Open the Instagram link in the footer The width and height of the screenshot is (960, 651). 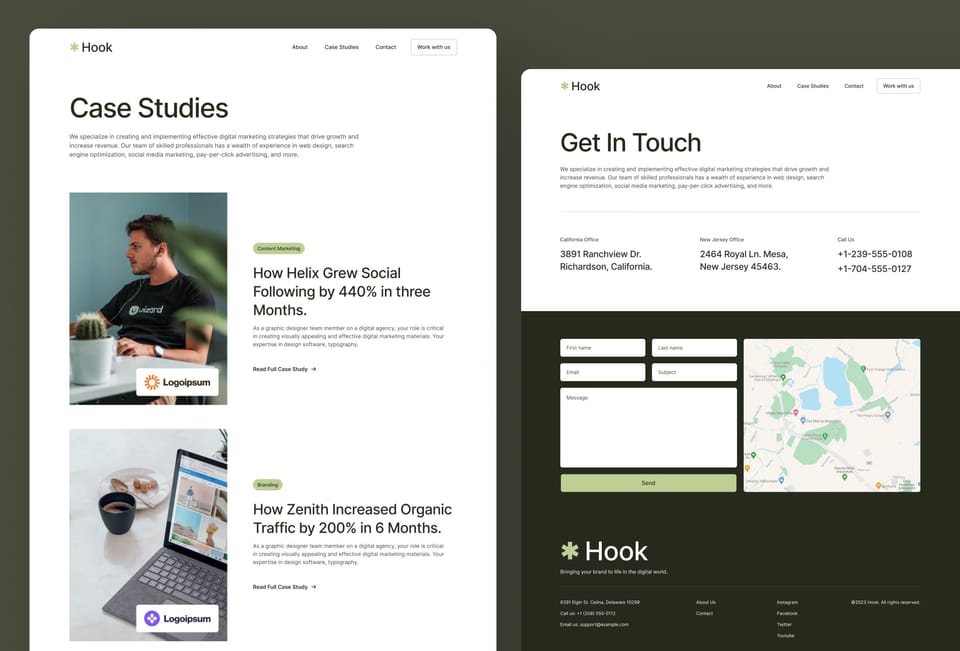pos(787,603)
